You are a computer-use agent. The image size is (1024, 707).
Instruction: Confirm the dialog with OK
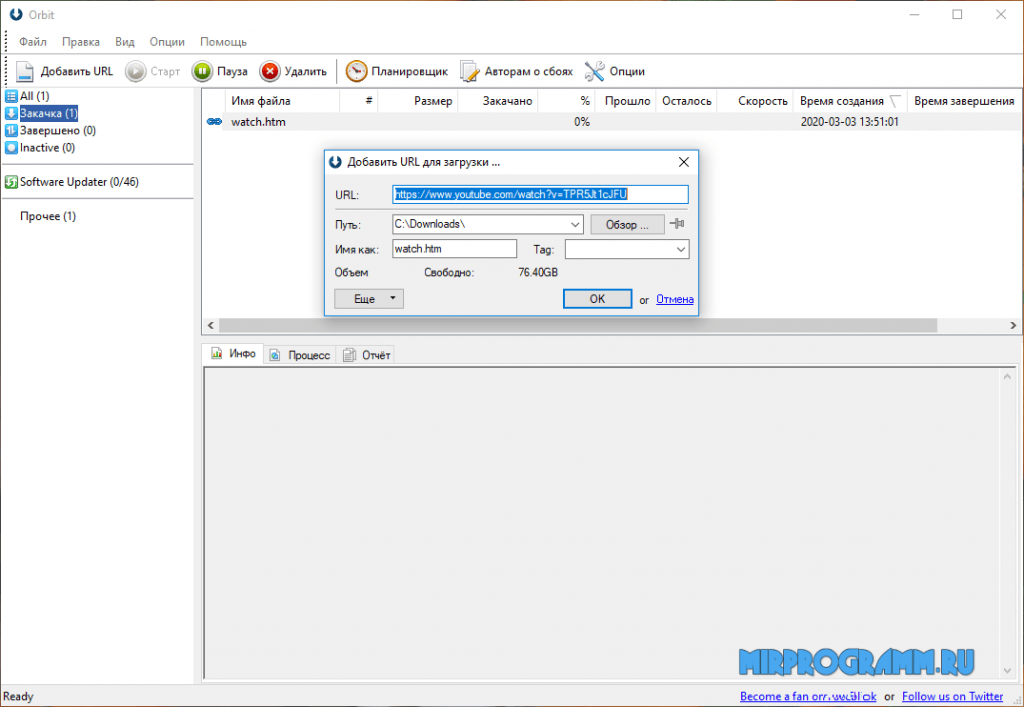click(597, 299)
